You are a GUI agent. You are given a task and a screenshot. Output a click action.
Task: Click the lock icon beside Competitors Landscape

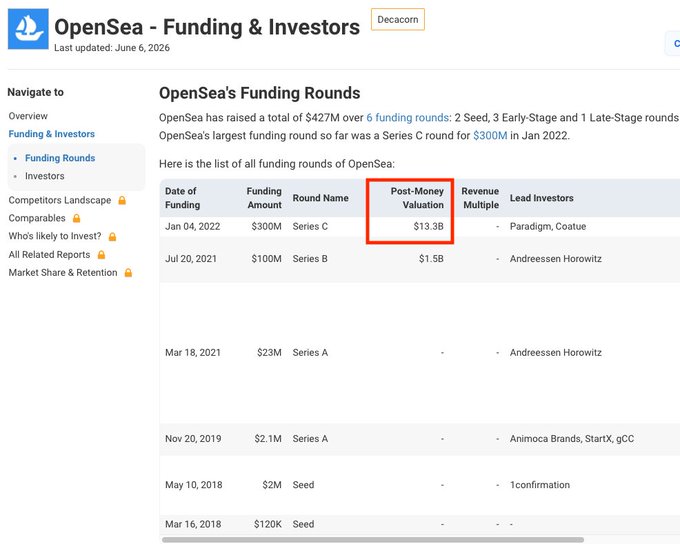122,200
